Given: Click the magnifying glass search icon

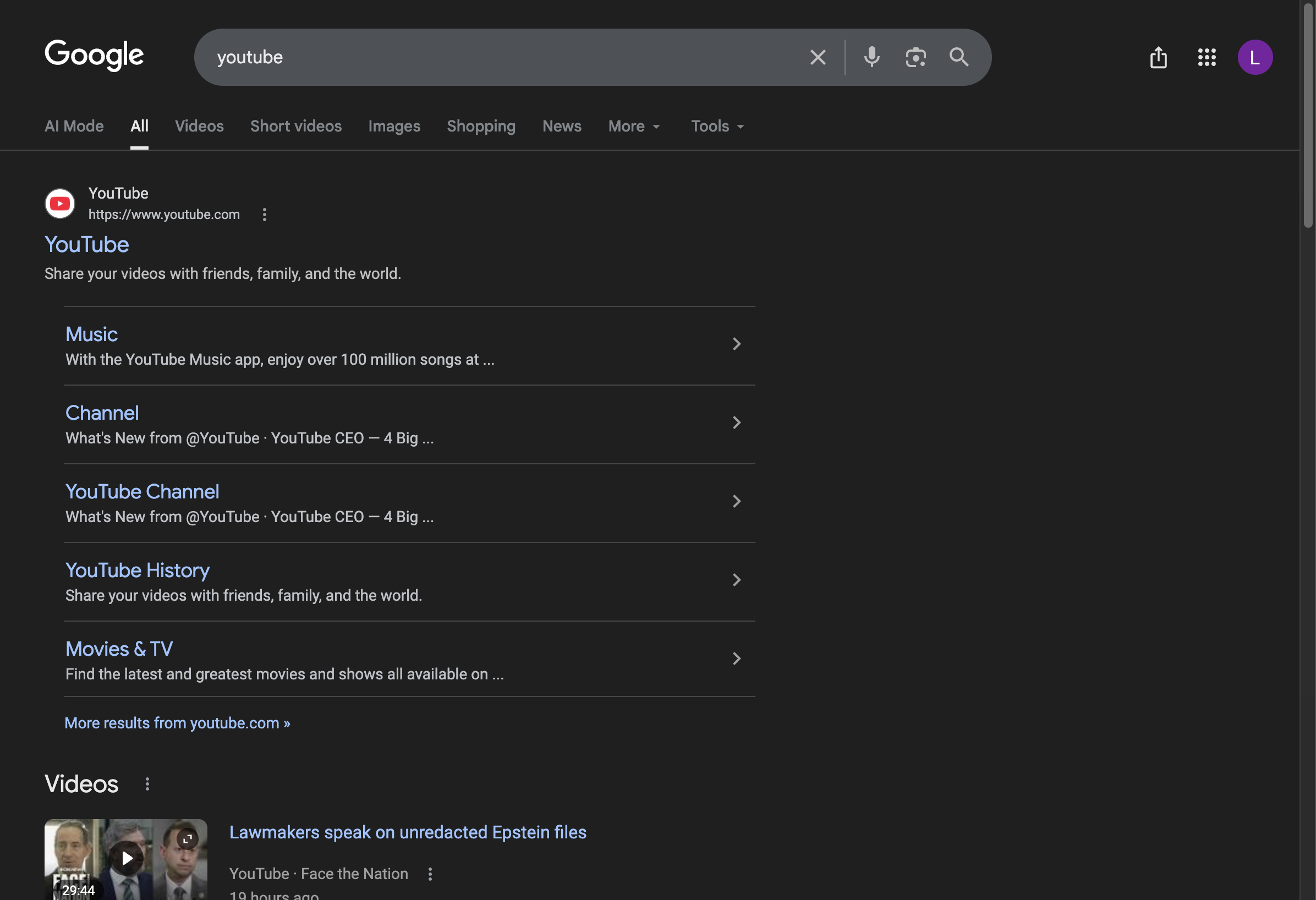Looking at the screenshot, I should click(x=959, y=57).
